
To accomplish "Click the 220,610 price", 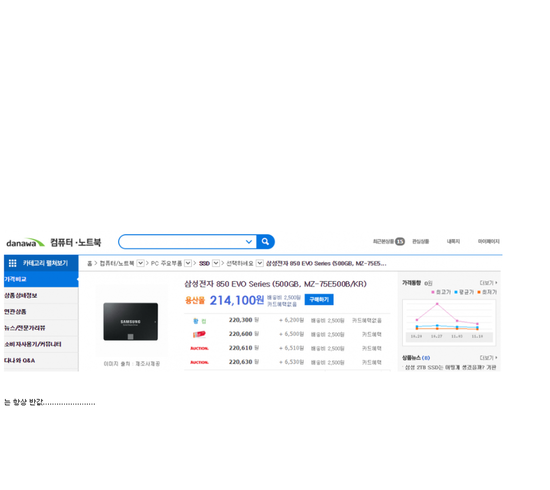I will [241, 348].
